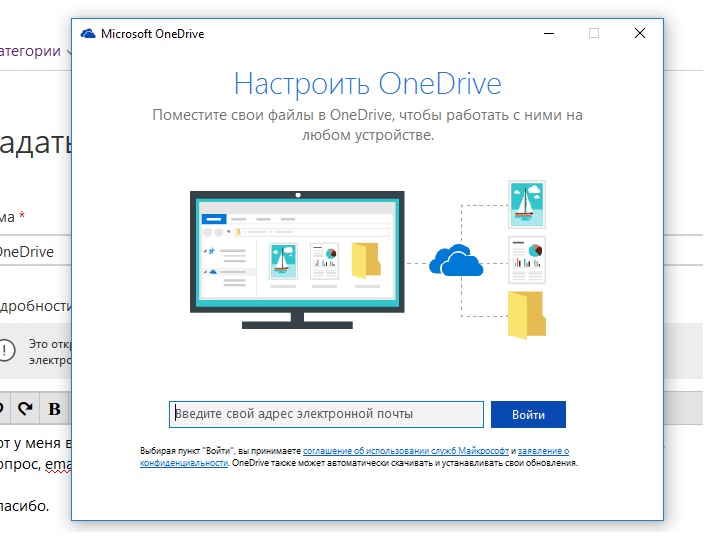Click the Настроить OneDrive heading text

pos(367,83)
